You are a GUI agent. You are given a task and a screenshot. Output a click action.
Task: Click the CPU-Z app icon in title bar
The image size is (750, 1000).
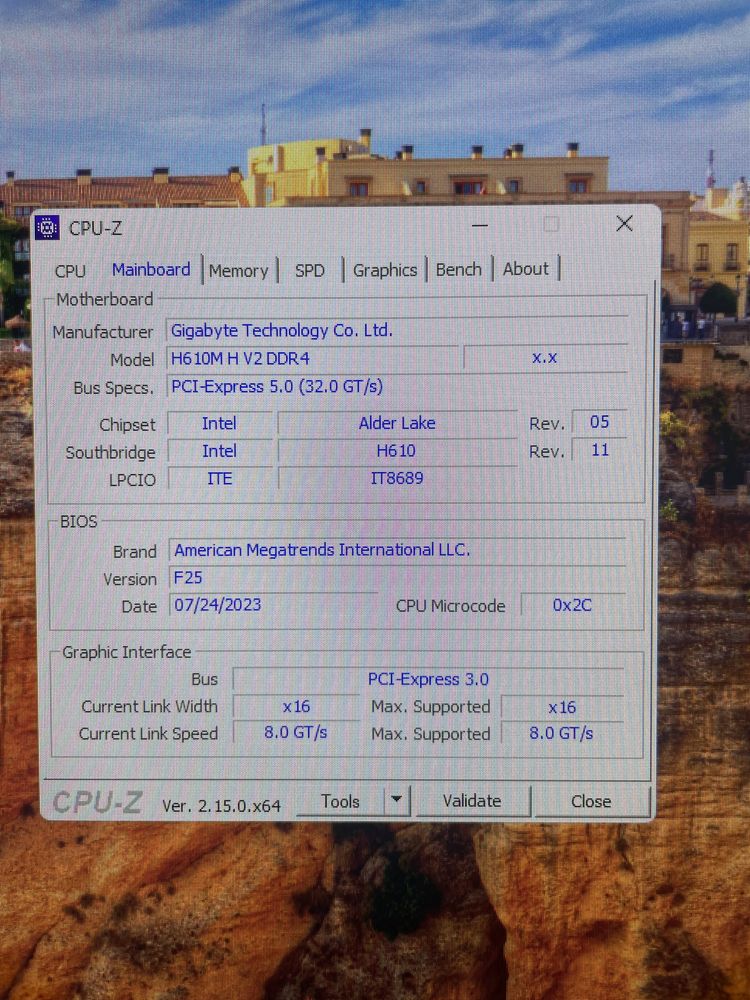coord(47,227)
